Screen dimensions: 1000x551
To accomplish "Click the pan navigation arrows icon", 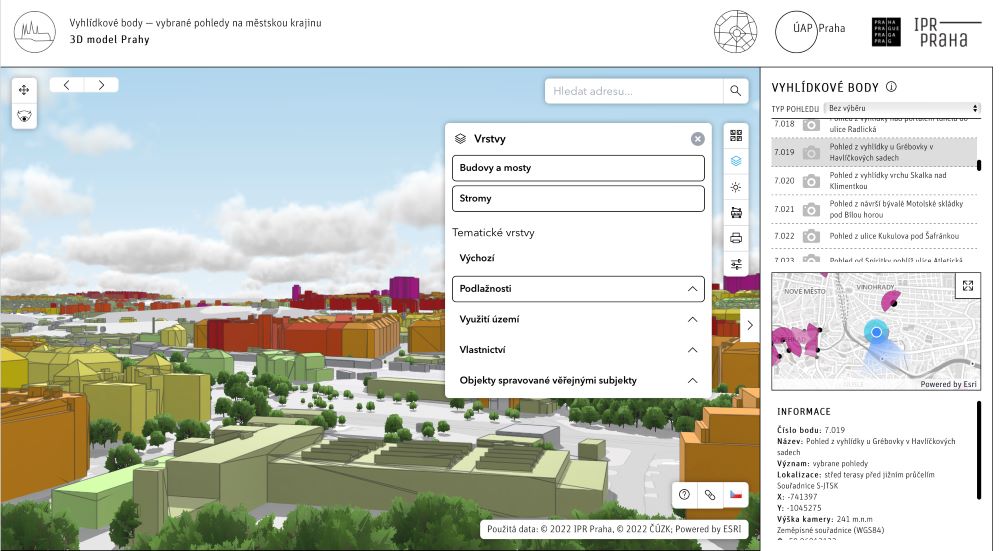I will tap(24, 90).
